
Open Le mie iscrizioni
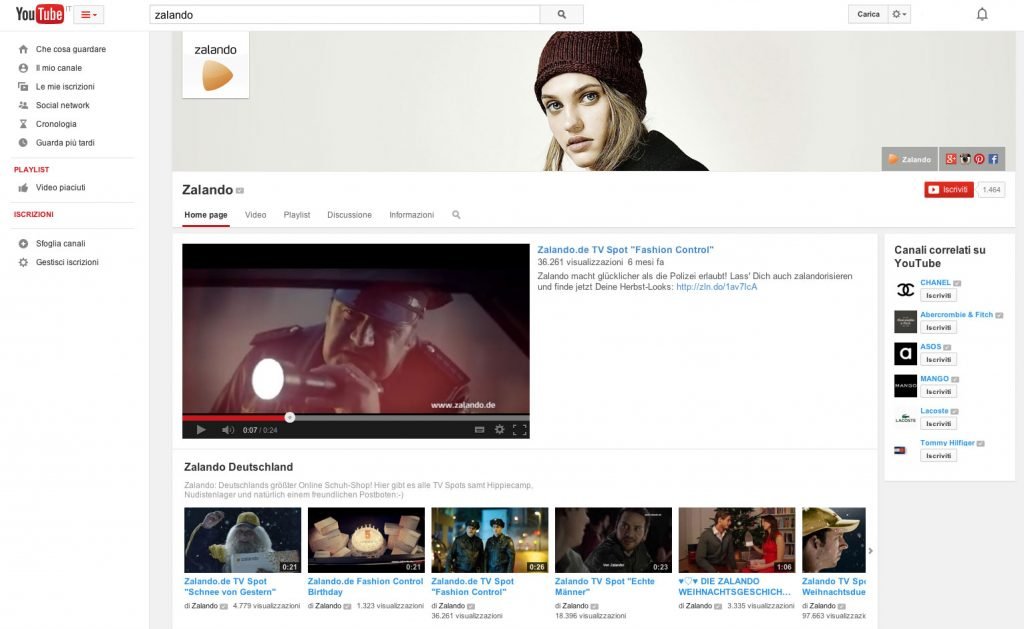point(65,86)
